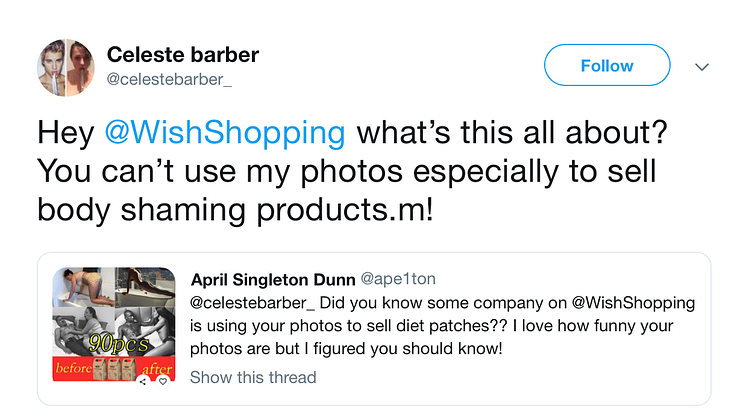The width and height of the screenshot is (746, 419).
Task: Open the quoted diet patches product thumbnail
Action: pyautogui.click(x=114, y=324)
